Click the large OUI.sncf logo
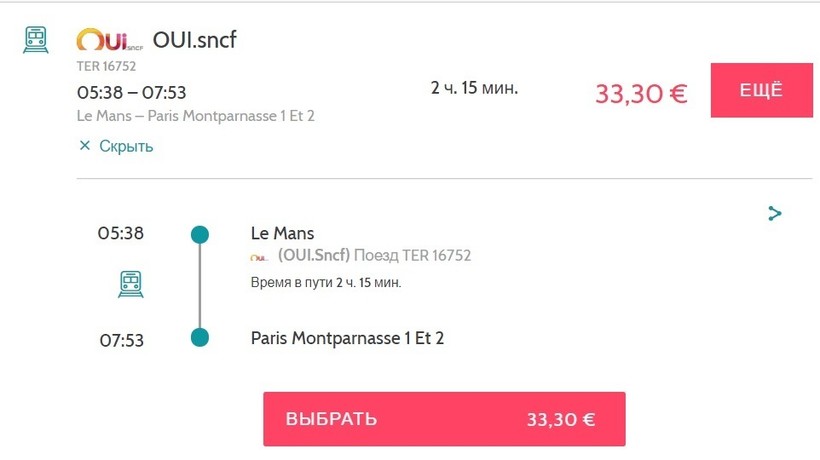The width and height of the screenshot is (820, 460). tap(109, 41)
